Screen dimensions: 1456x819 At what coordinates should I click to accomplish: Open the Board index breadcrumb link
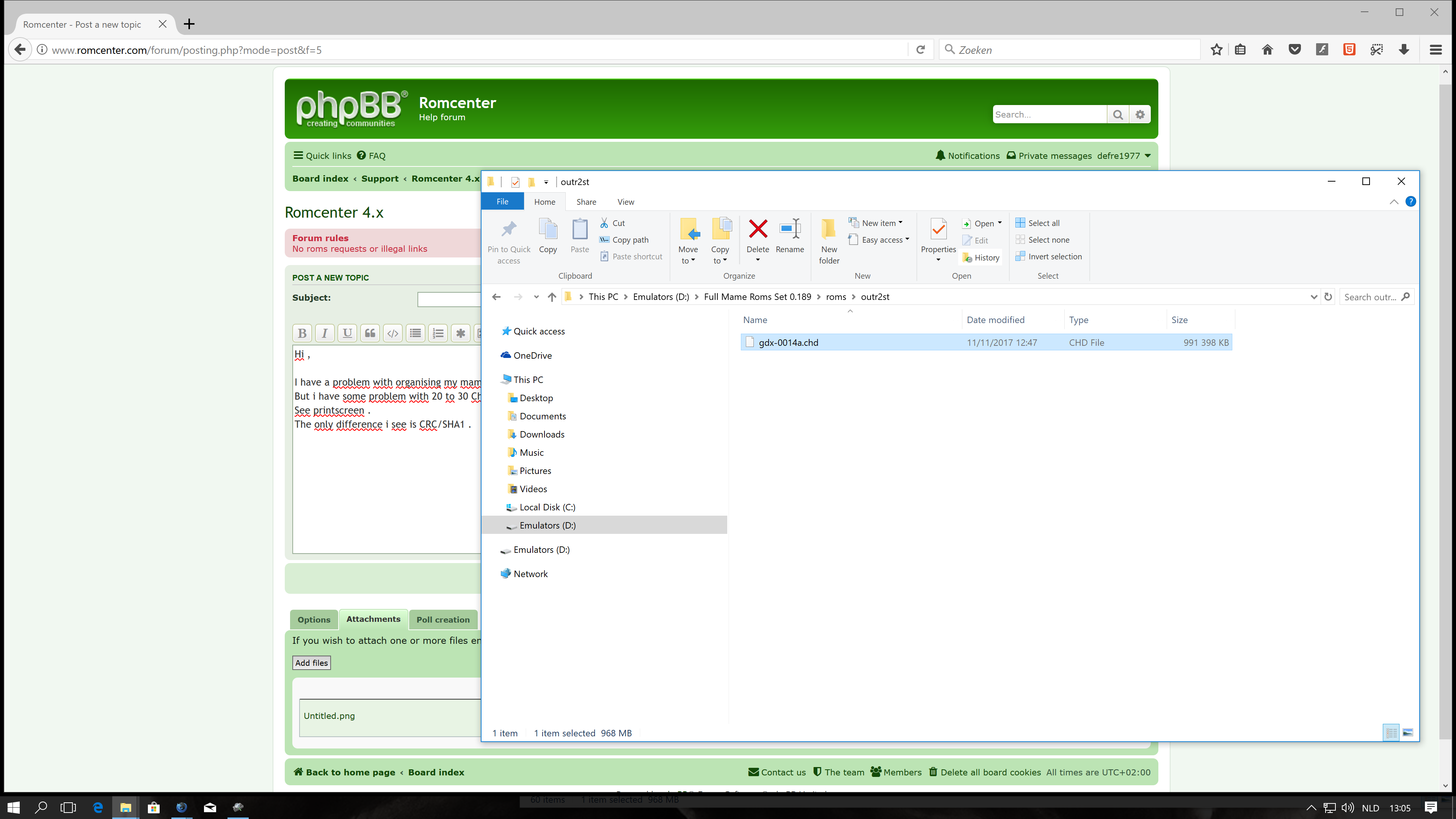click(x=320, y=179)
